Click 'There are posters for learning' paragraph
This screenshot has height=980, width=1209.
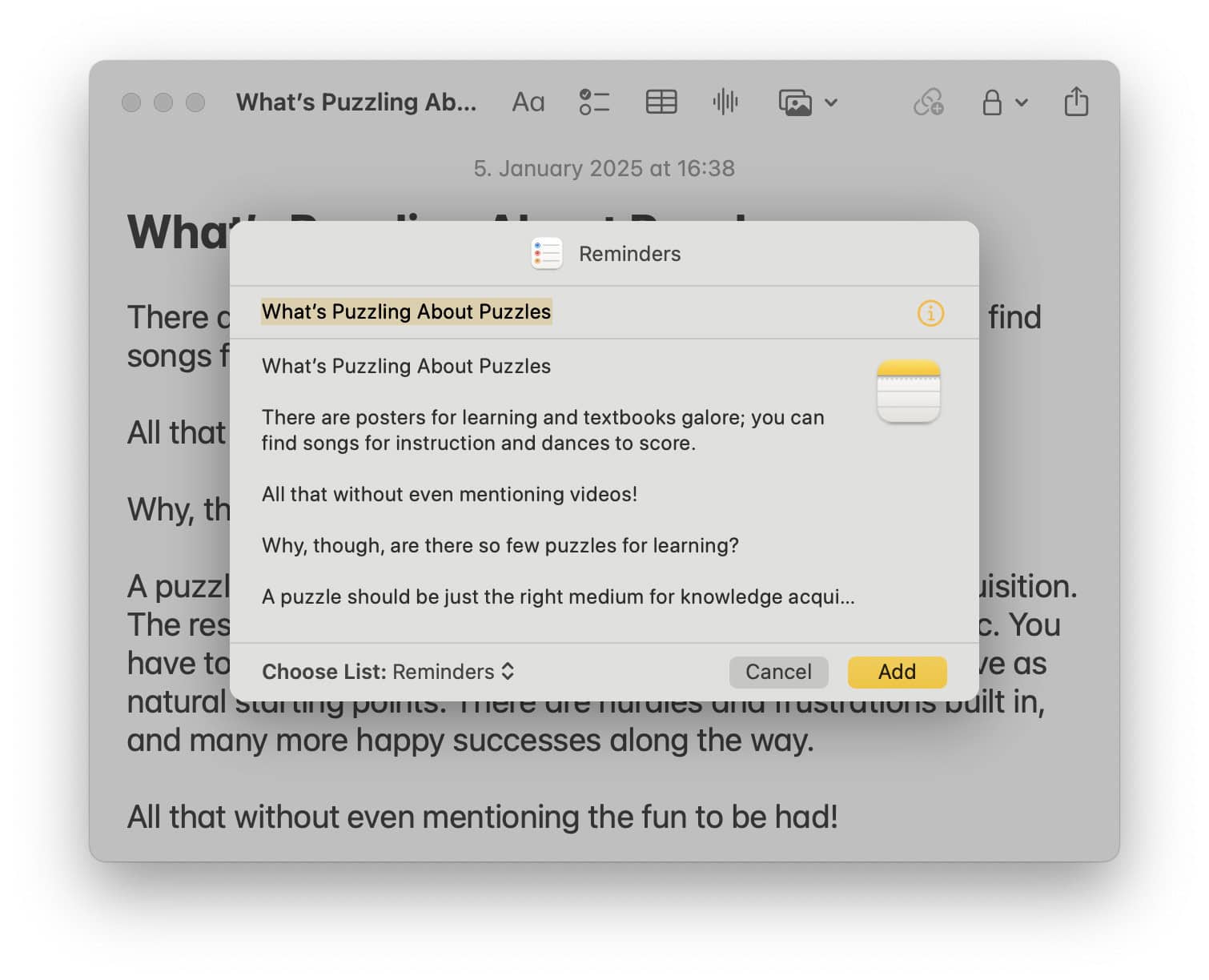[x=542, y=430]
